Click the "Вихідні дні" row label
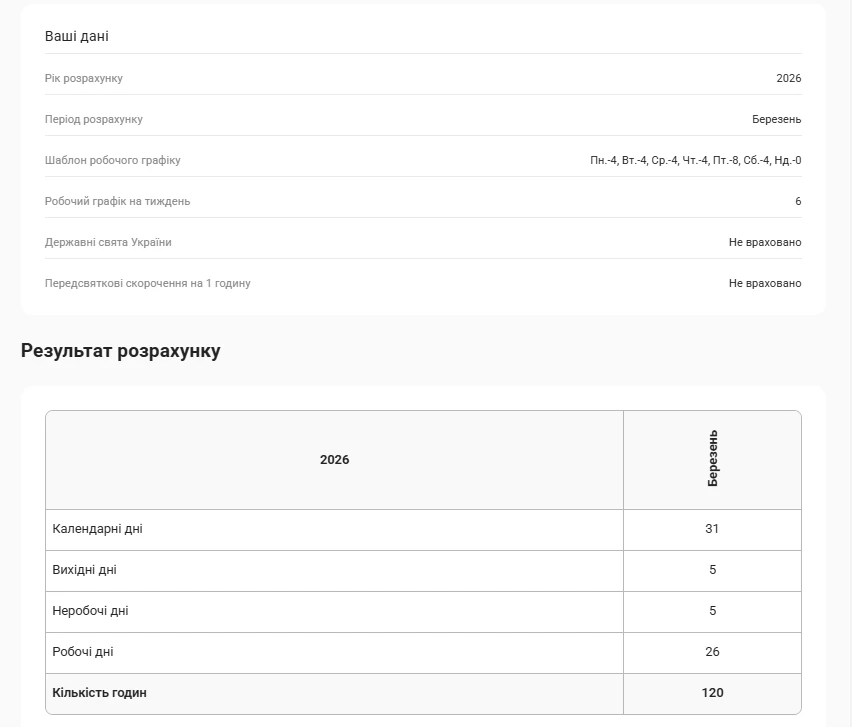852x727 pixels. coord(84,570)
